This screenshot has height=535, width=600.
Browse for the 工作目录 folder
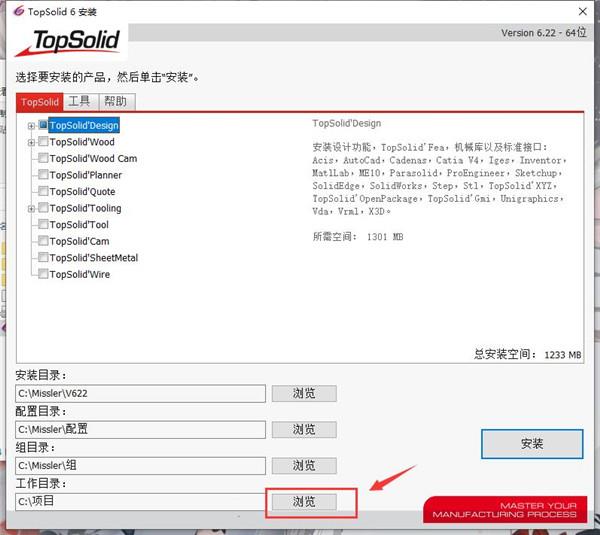click(304, 502)
